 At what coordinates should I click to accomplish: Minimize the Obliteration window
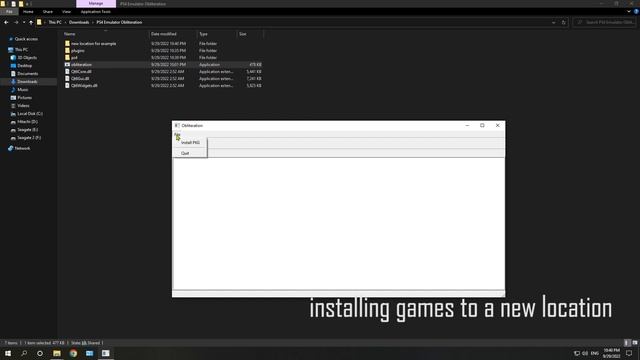tap(467, 125)
